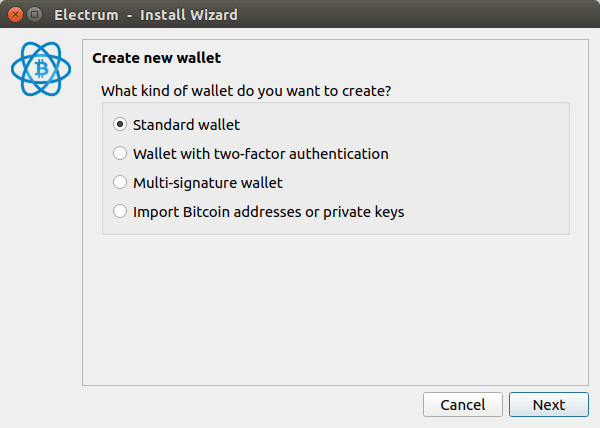Select the Multi-signature wallet radio button
Image resolution: width=600 pixels, height=428 pixels.
pos(120,183)
